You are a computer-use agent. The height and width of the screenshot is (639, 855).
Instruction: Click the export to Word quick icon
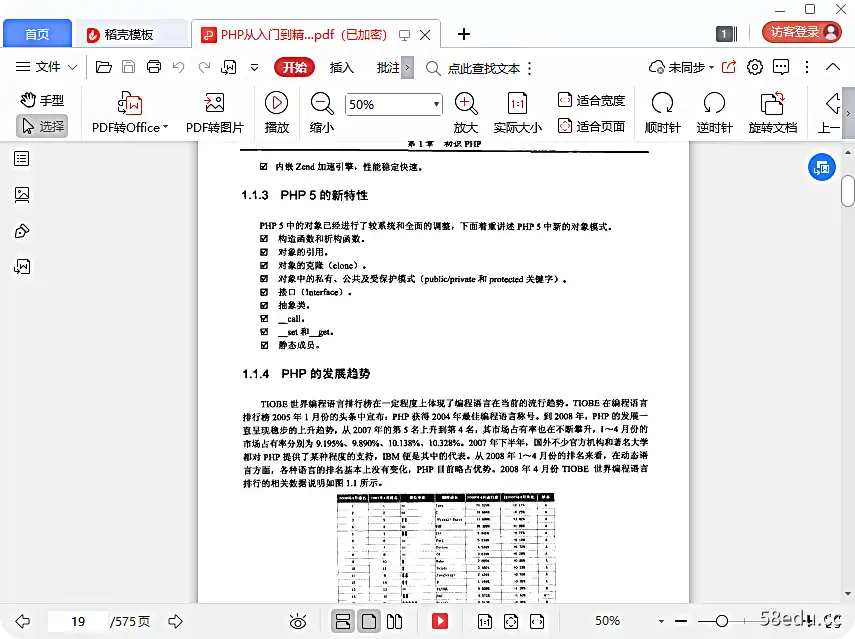click(x=228, y=67)
